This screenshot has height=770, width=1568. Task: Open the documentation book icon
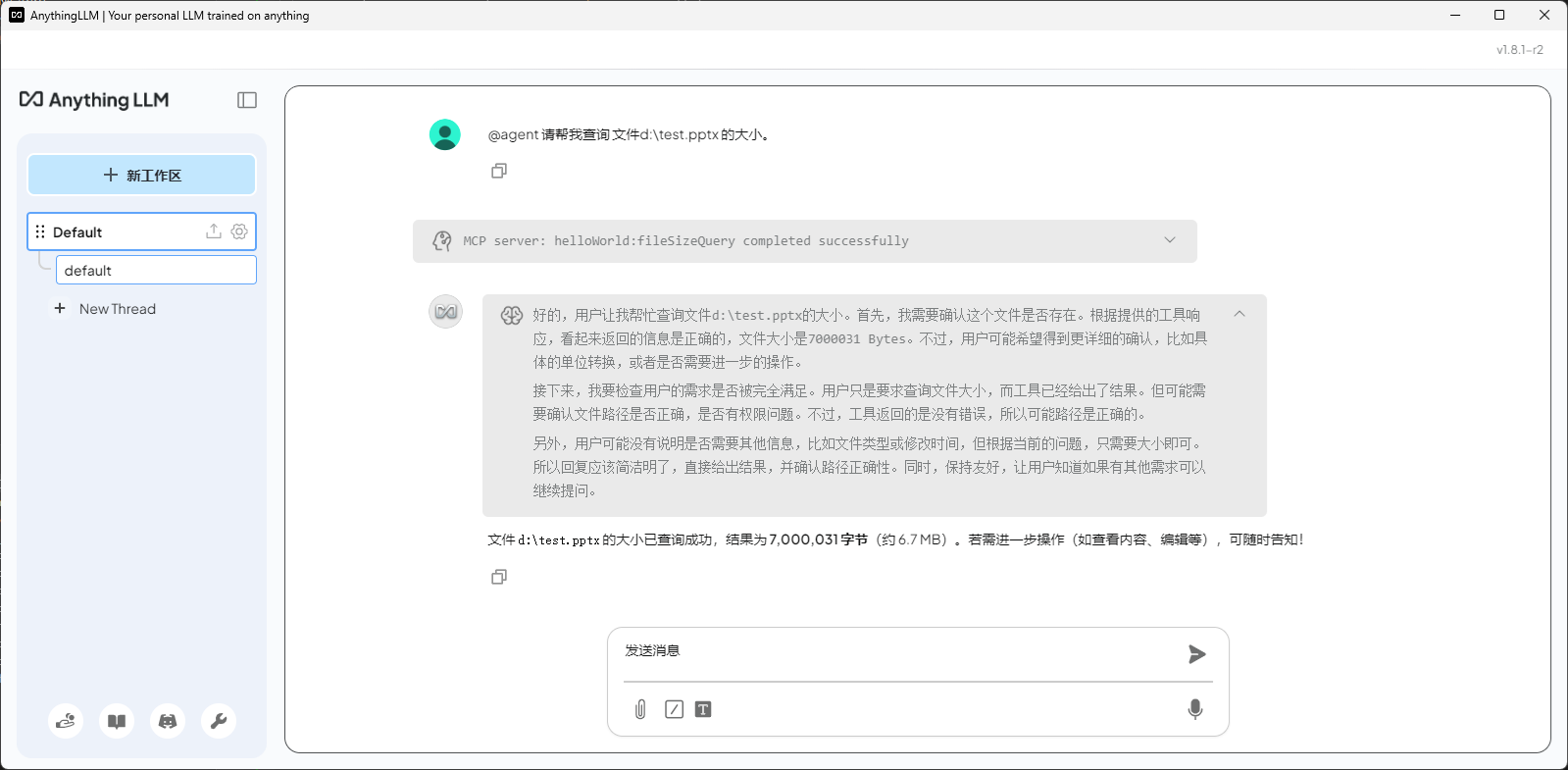117,721
